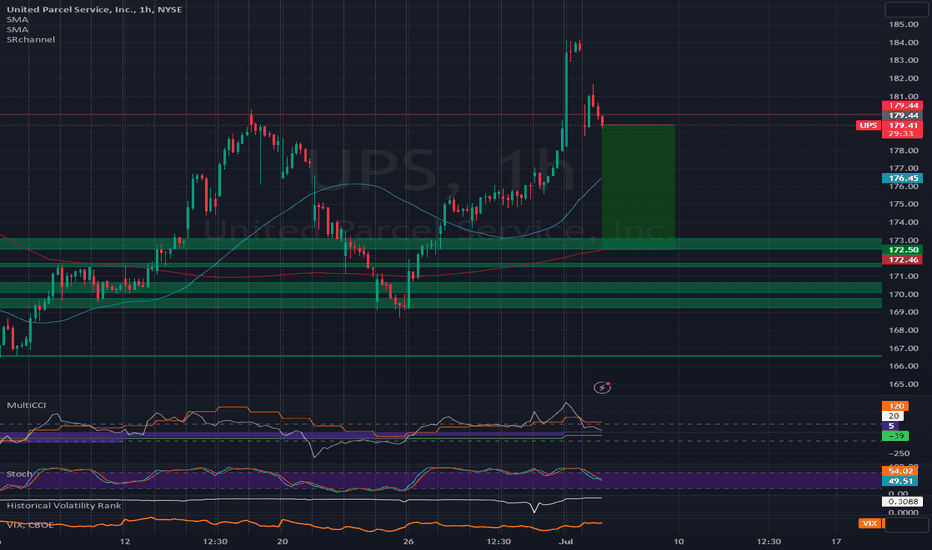Viewport: 932px width, 550px height.
Task: Click the 182.00 price axis label
Action: click(903, 78)
